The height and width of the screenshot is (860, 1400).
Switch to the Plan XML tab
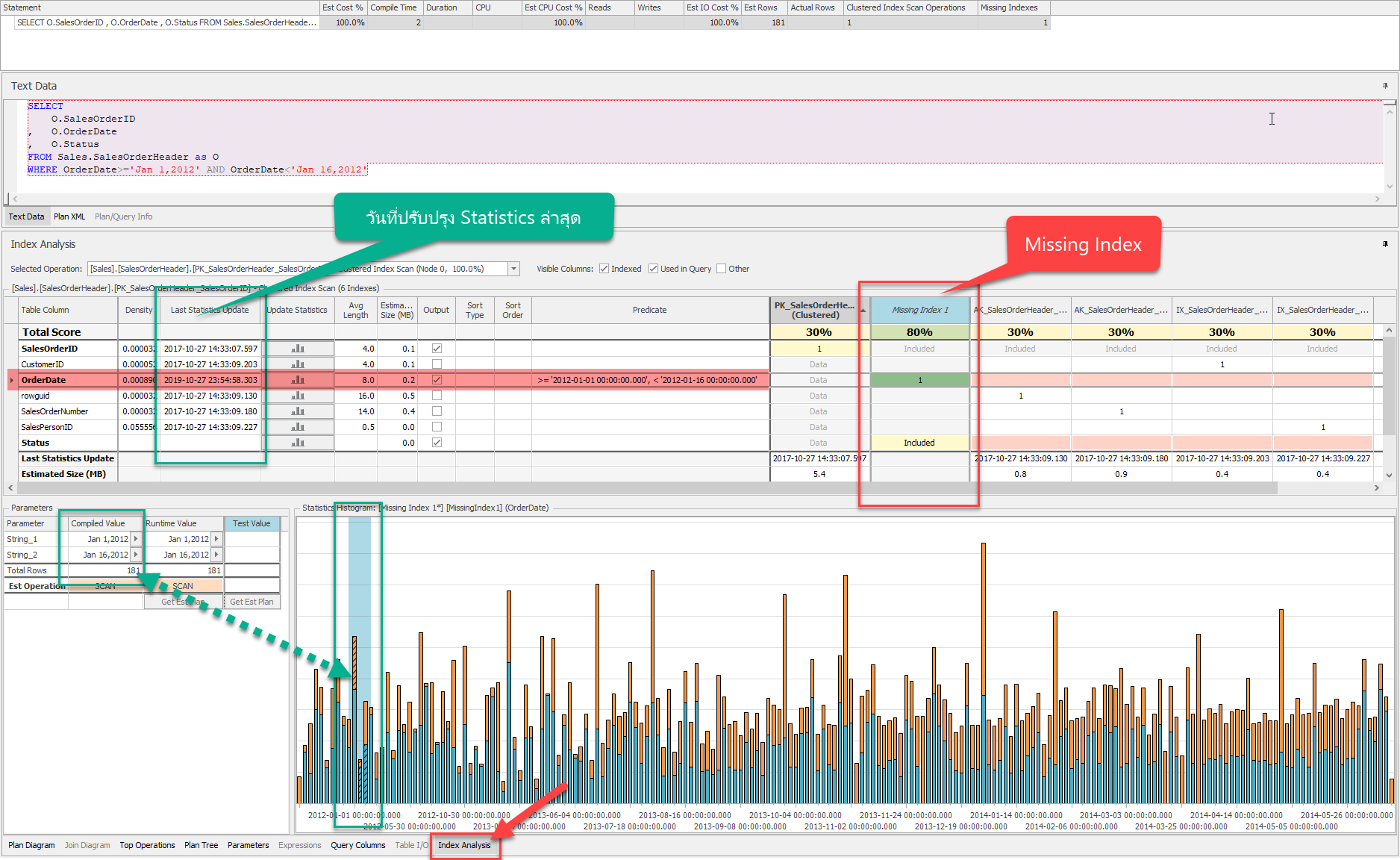tap(69, 216)
